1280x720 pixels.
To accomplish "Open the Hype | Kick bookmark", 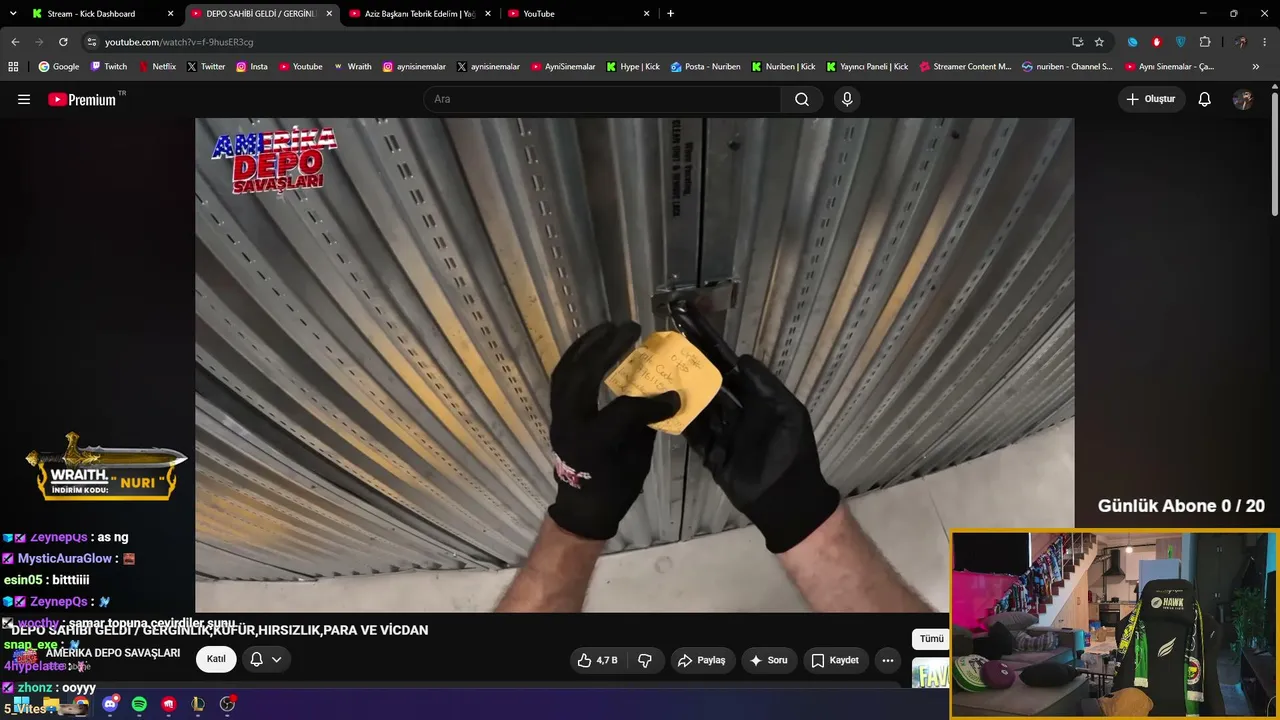I will pyautogui.click(x=633, y=67).
